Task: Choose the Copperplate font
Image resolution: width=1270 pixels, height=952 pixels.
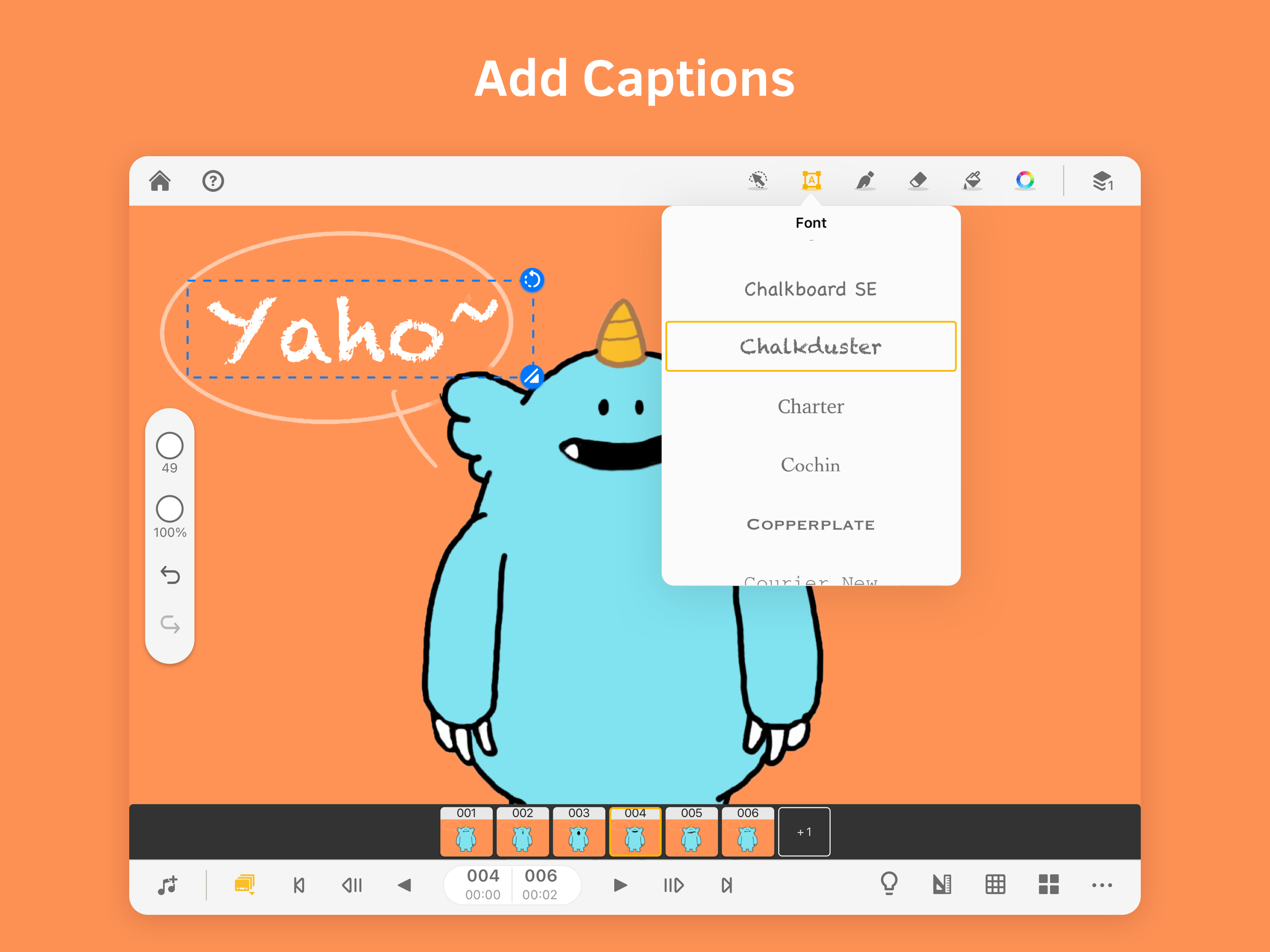Action: tap(810, 525)
